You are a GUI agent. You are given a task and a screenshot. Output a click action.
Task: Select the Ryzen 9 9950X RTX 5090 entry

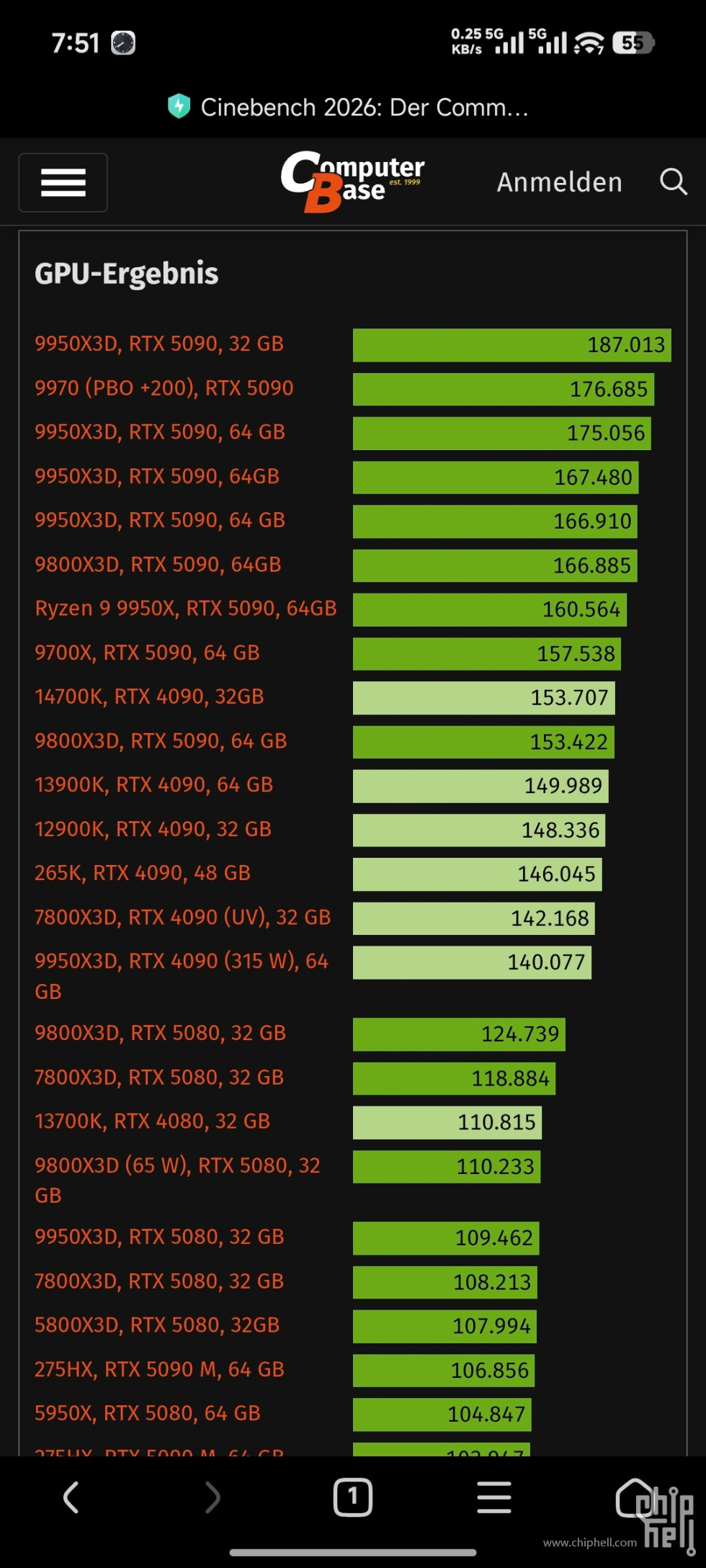186,609
